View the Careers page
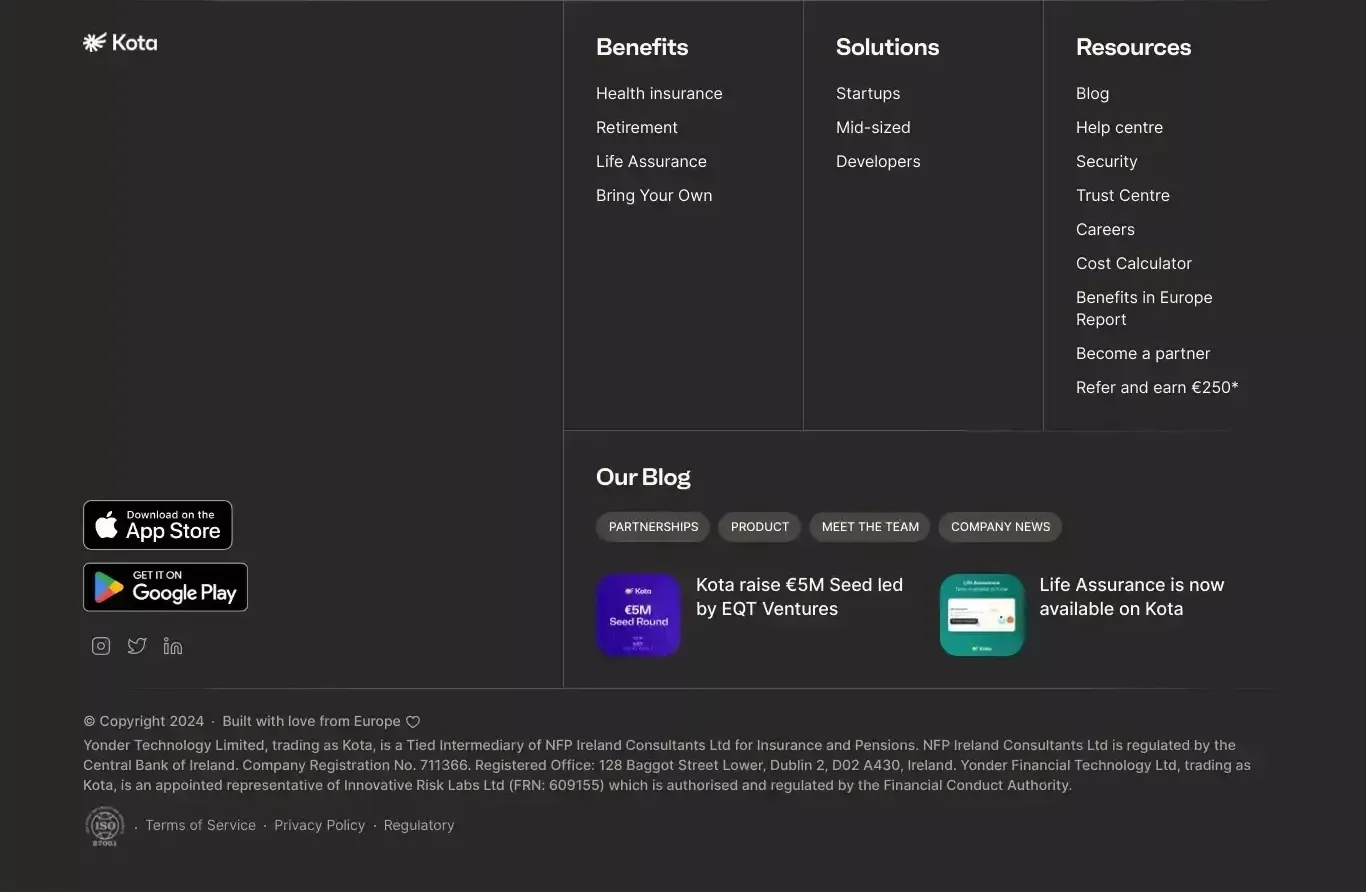 [1105, 229]
